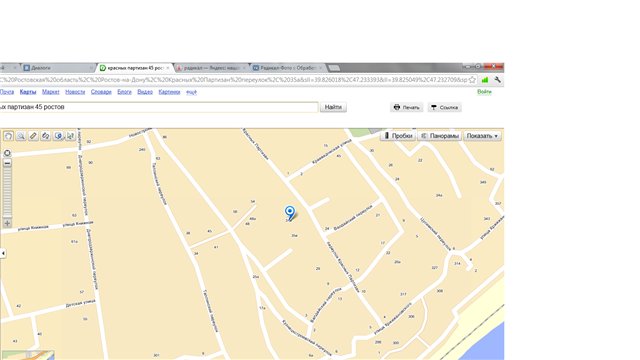Switch to the Радикал-Фото tab

pos(287,68)
